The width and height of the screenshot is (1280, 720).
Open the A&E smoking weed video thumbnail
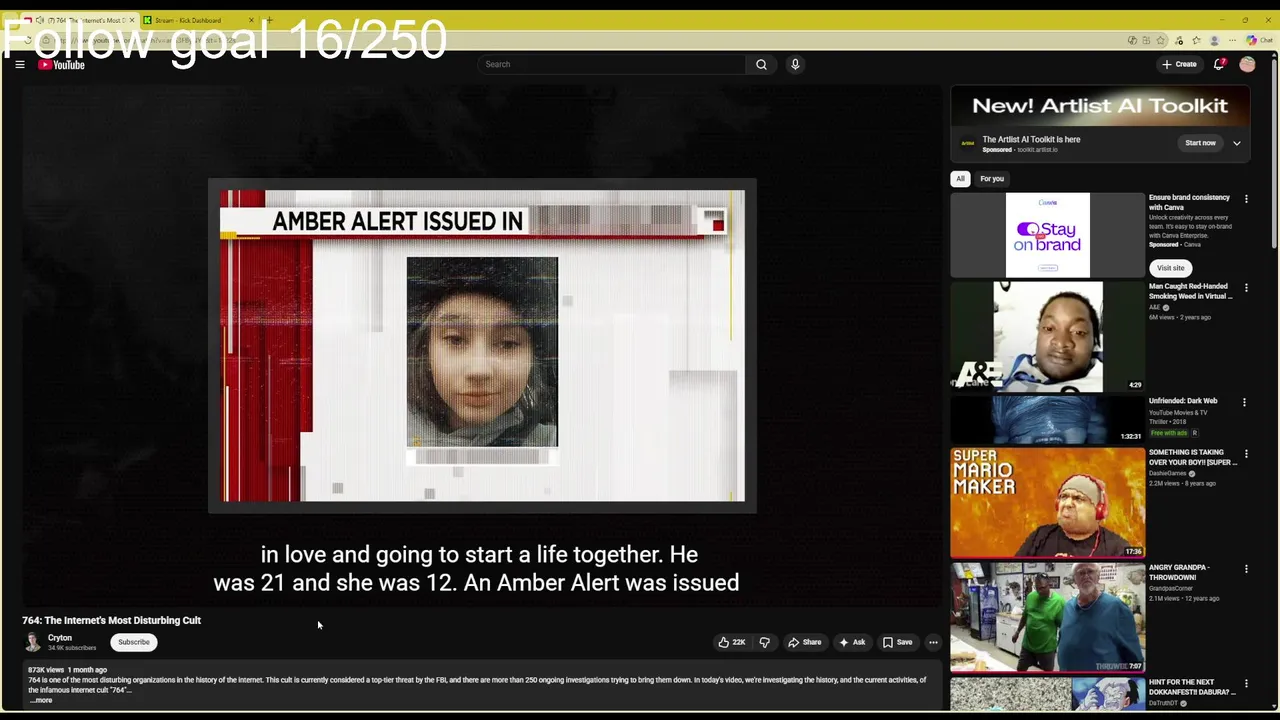(1047, 337)
